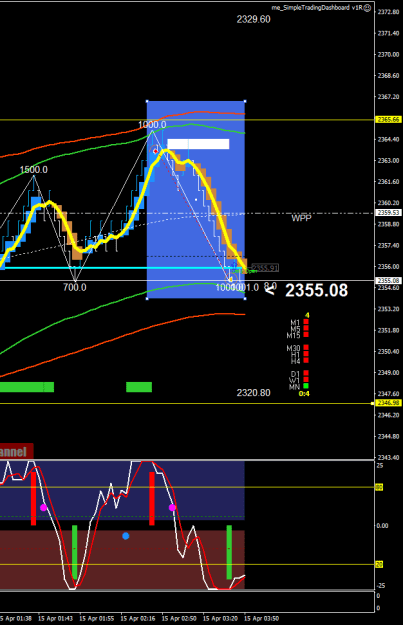This screenshot has height=625, width=403.
Task: Click the 15 Apr 03:20 time label
Action: [x=220, y=619]
